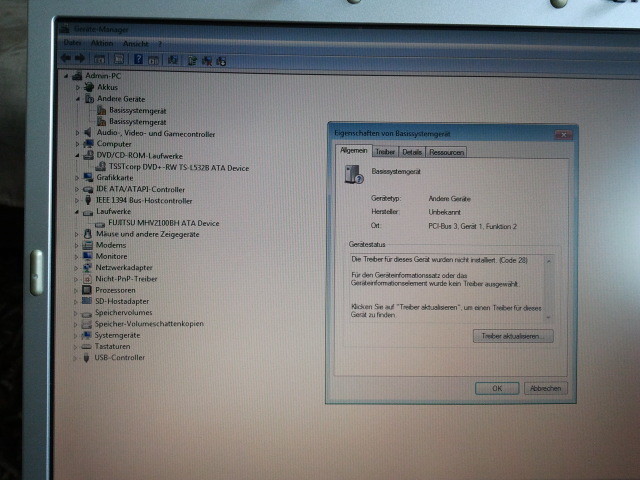The image size is (640, 480).
Task: Expand the Netzwerkadapter category
Action: (x=76, y=268)
